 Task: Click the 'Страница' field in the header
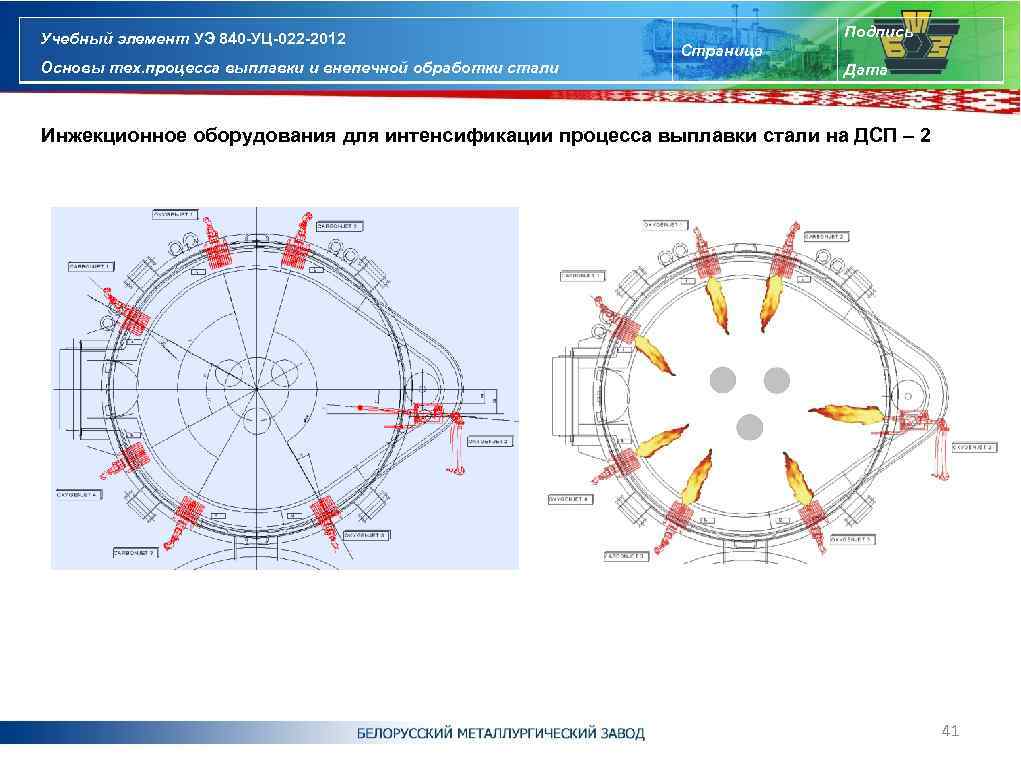tap(721, 51)
